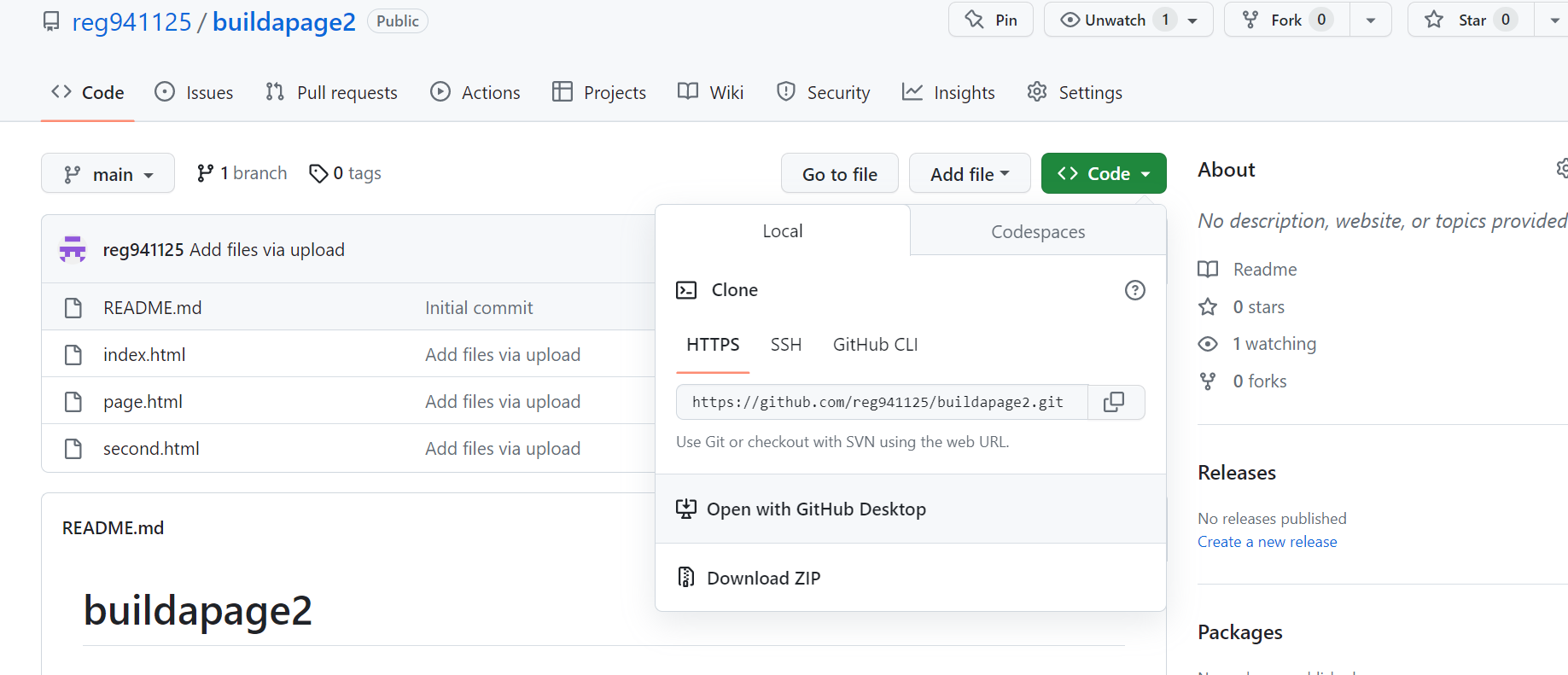Click the Clone terminal icon

tap(686, 290)
